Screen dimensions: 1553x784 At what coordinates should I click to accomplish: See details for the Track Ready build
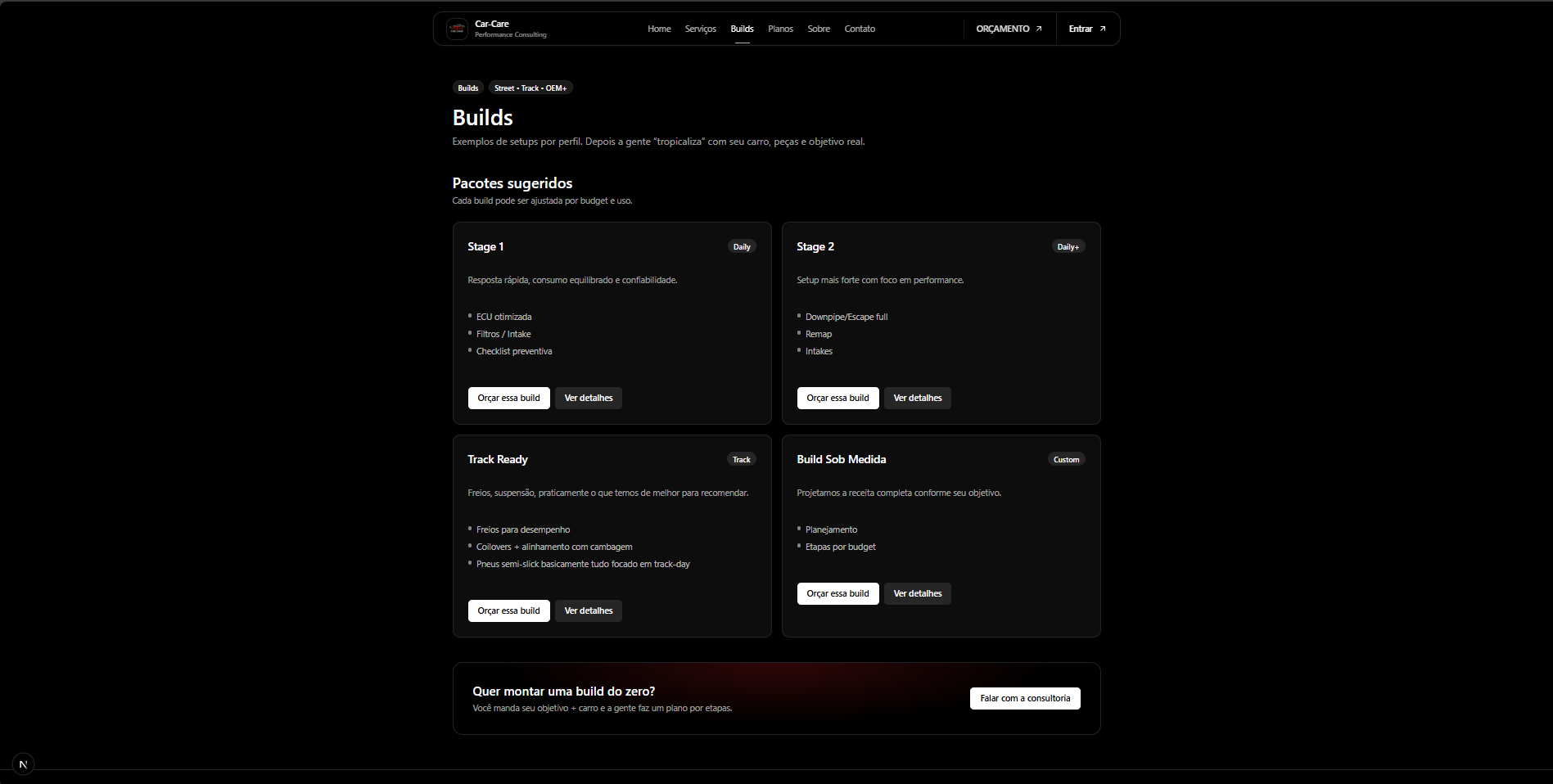coord(589,611)
